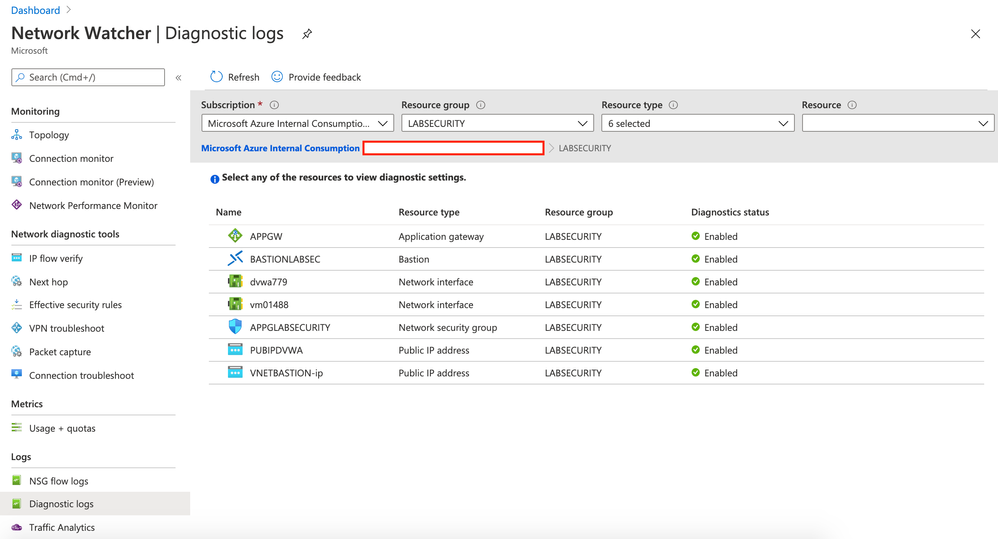Click the APPGW application gateway icon
Image resolution: width=998 pixels, height=539 pixels.
[235, 235]
